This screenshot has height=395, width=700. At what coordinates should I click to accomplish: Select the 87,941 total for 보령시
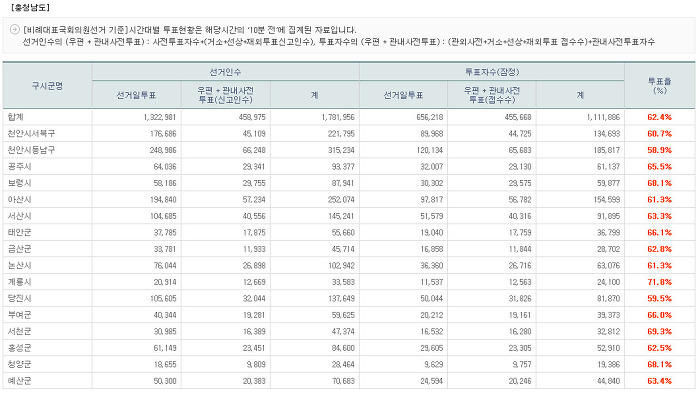point(343,183)
